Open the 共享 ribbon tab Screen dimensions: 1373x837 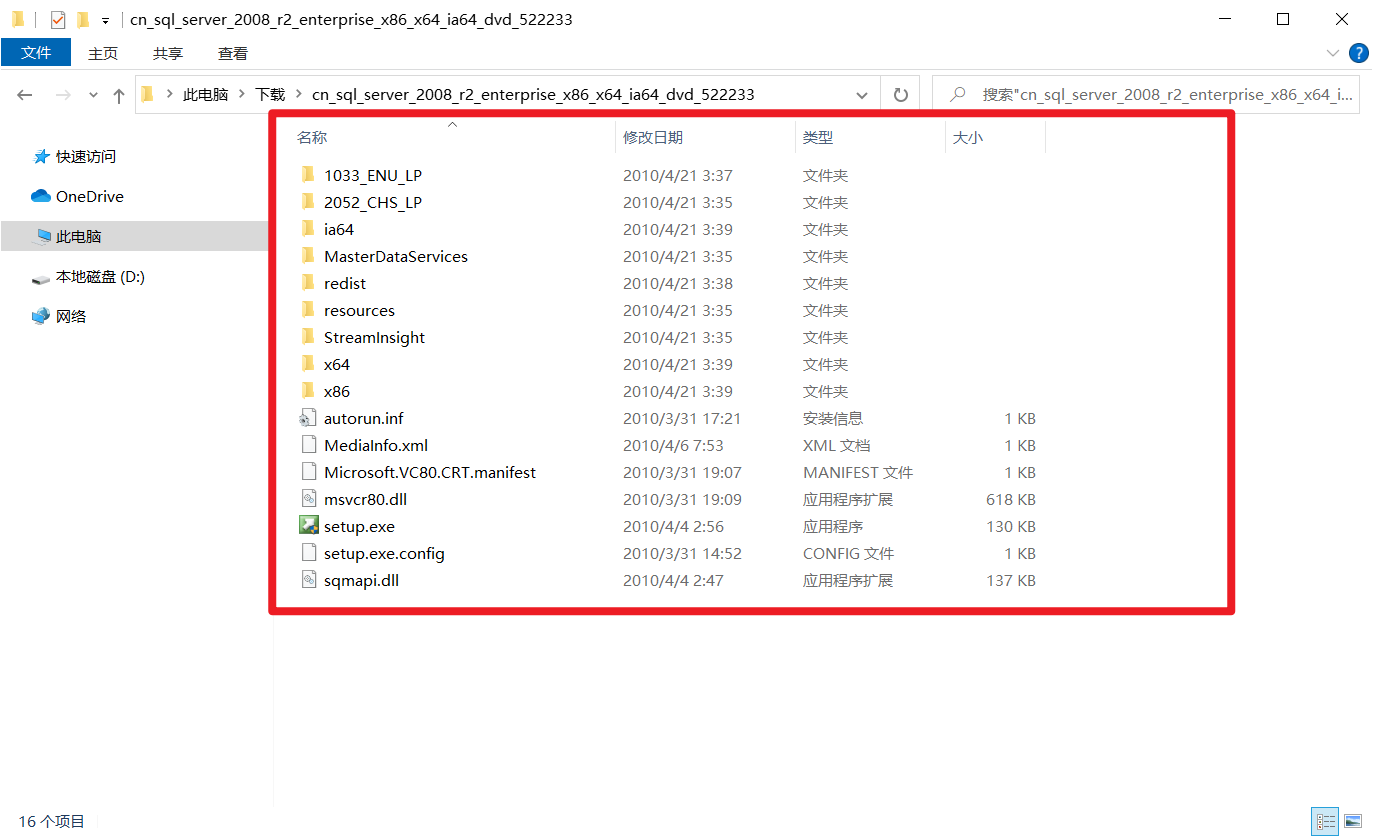[x=168, y=53]
